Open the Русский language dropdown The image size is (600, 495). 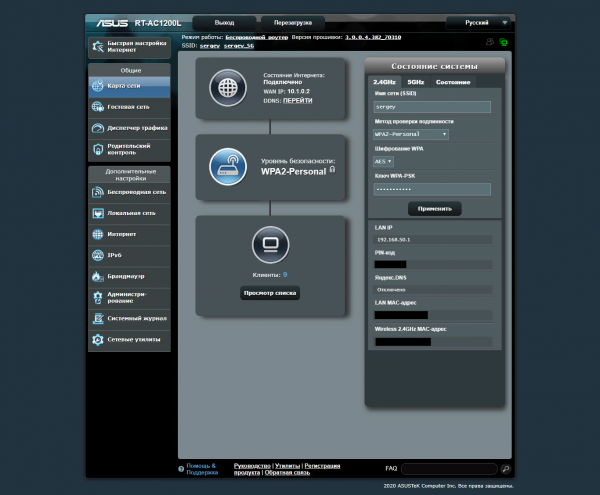click(x=478, y=21)
